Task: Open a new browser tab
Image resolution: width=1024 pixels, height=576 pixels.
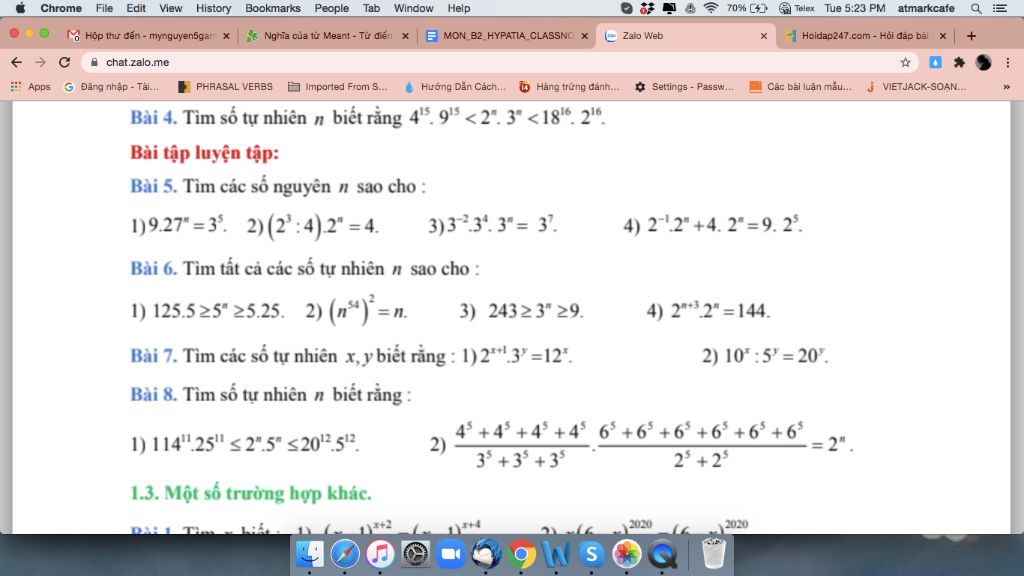Action: 971,35
